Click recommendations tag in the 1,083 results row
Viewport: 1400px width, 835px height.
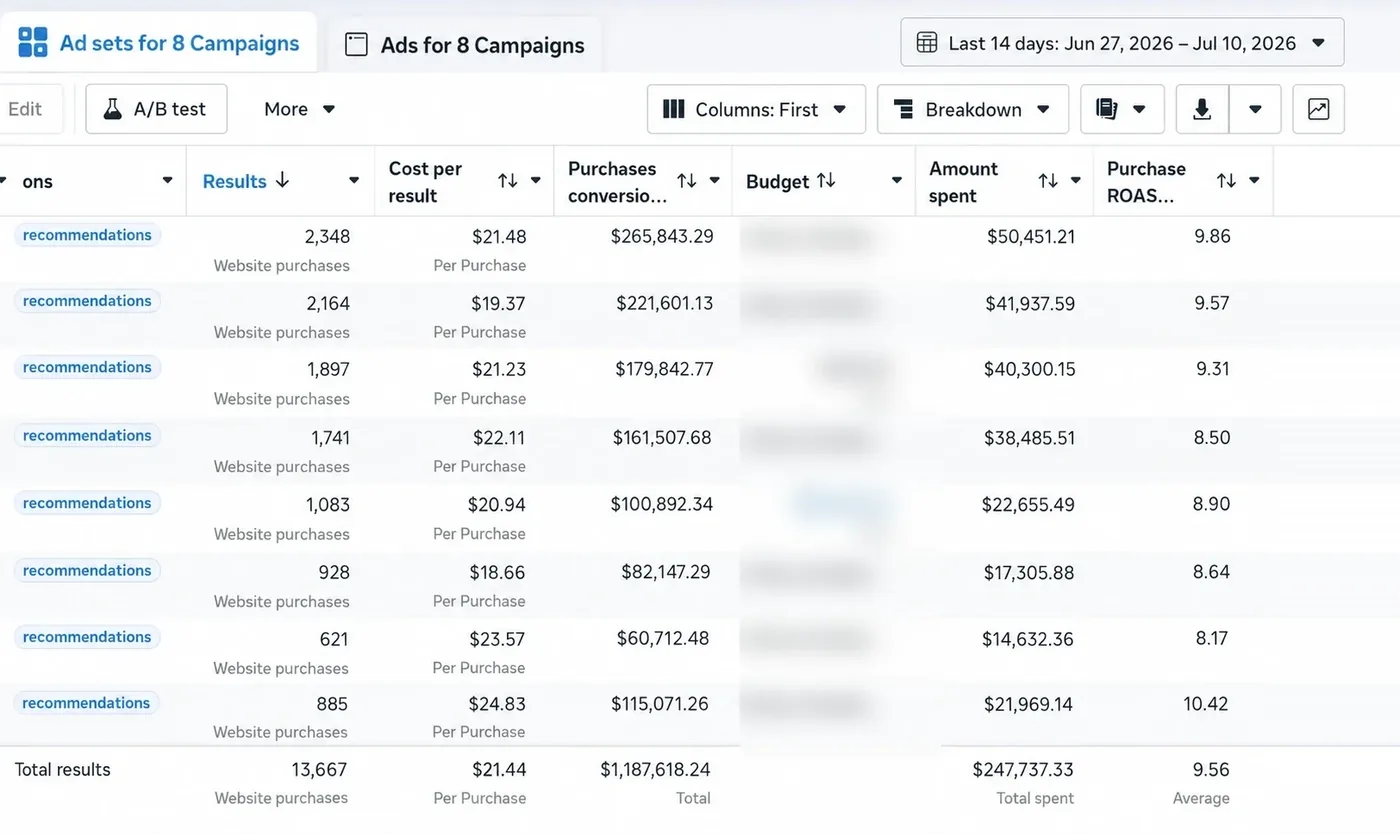tap(87, 503)
